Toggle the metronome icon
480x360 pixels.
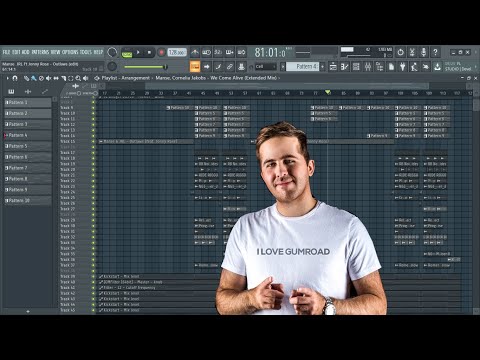pyautogui.click(x=195, y=52)
